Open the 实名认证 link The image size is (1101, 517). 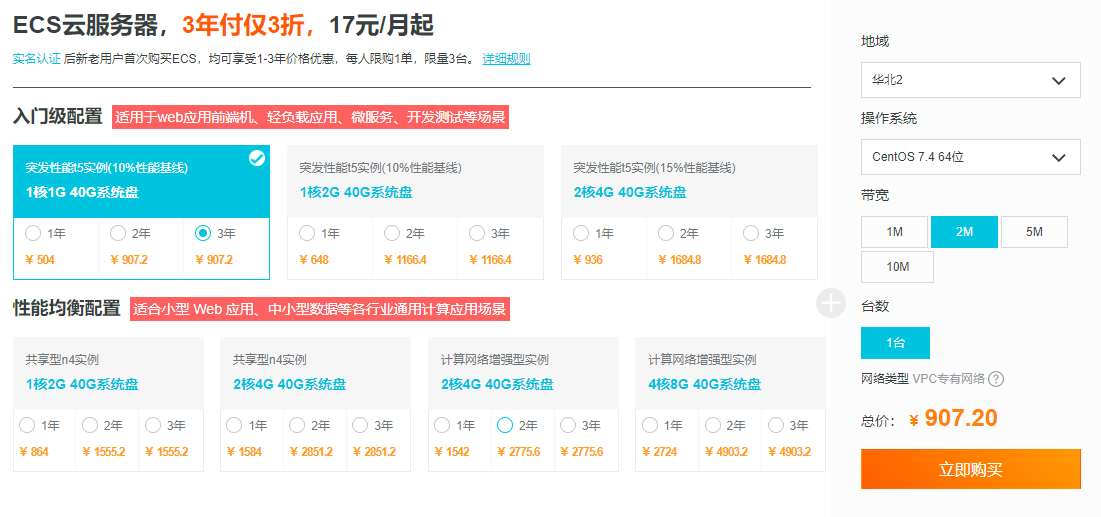(x=37, y=59)
